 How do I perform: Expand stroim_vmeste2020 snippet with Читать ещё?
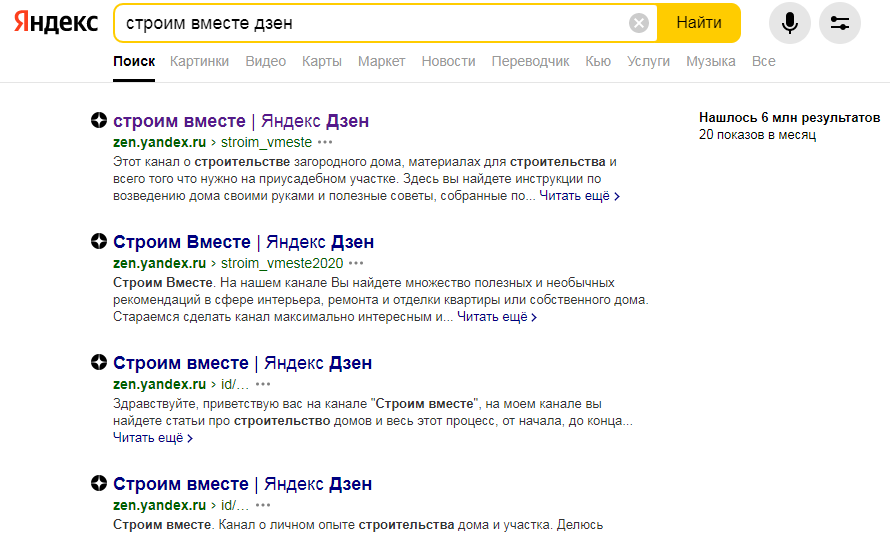coord(497,317)
